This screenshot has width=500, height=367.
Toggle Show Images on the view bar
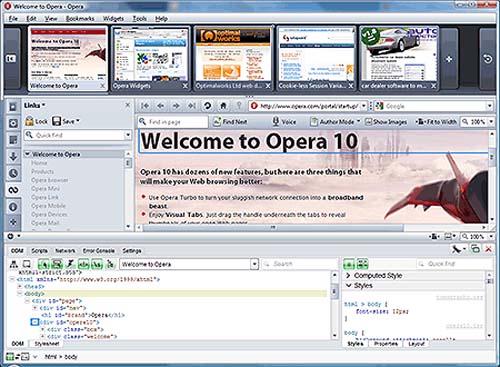click(386, 122)
